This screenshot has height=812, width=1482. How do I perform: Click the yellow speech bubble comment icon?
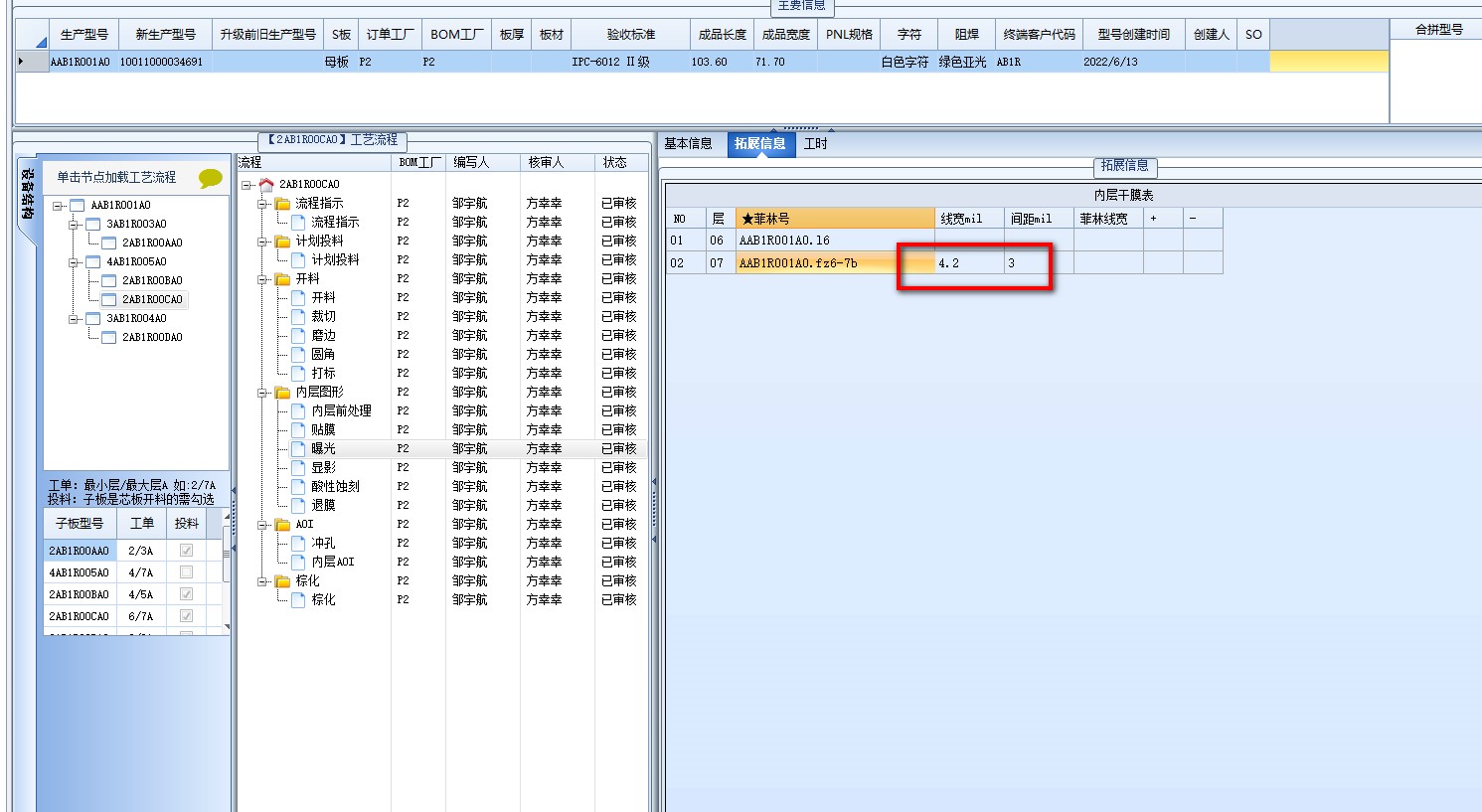tap(211, 178)
